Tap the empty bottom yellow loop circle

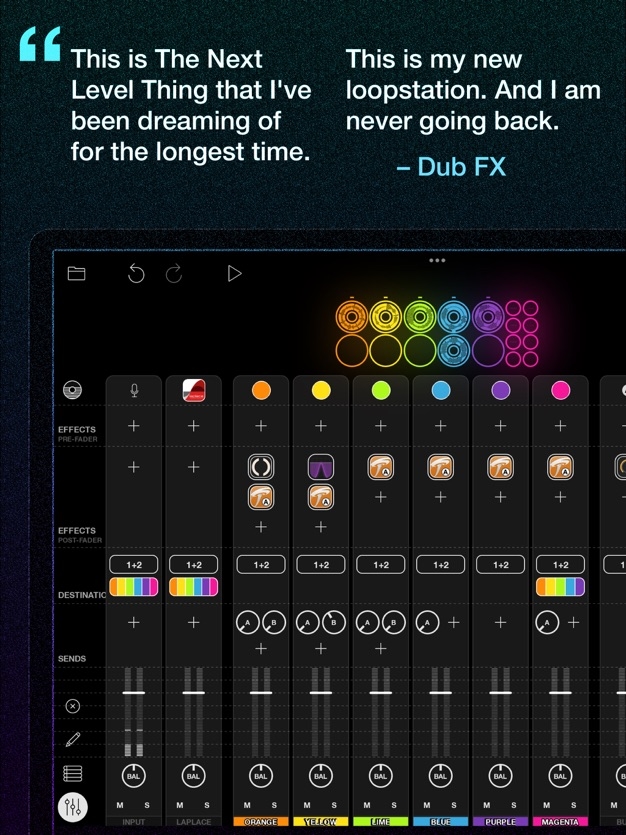coord(386,351)
